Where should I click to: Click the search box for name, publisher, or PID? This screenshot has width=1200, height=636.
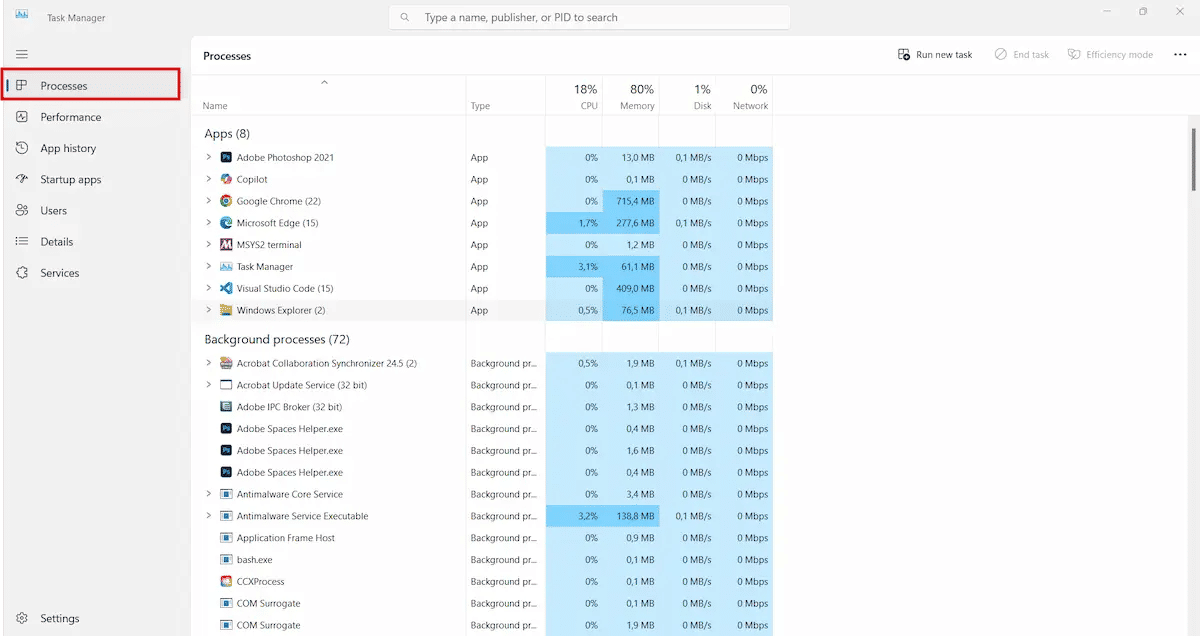589,17
